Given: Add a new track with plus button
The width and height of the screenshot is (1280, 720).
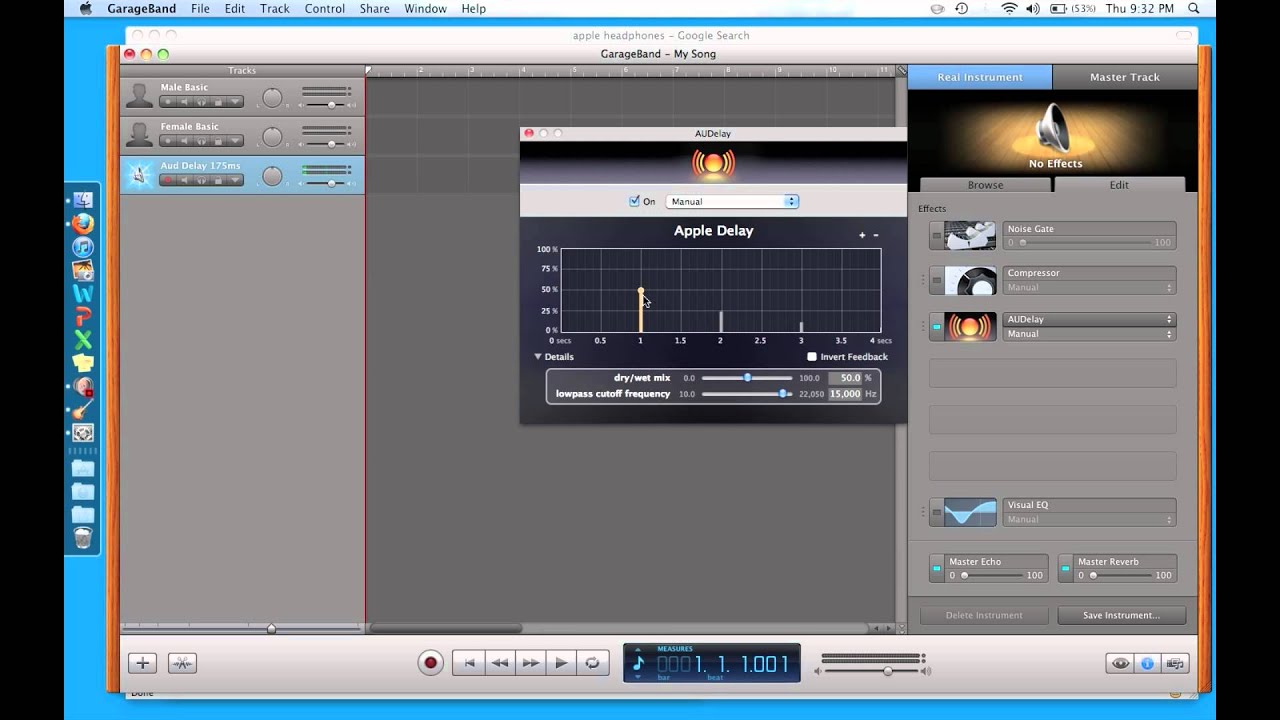Looking at the screenshot, I should [142, 663].
